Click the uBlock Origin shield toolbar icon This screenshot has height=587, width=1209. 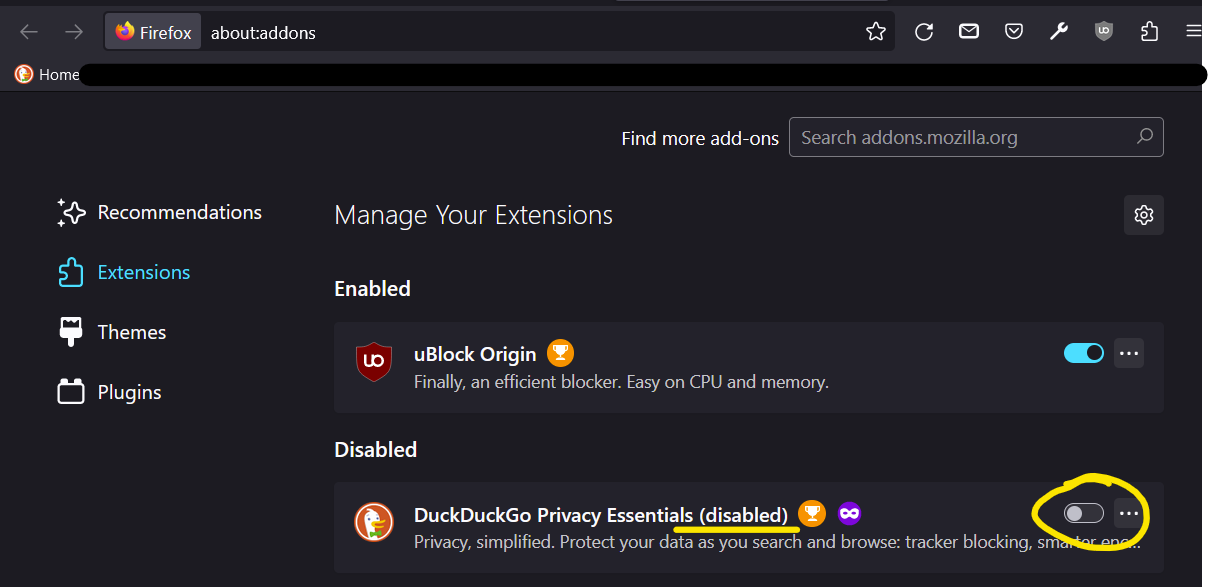coord(1103,31)
